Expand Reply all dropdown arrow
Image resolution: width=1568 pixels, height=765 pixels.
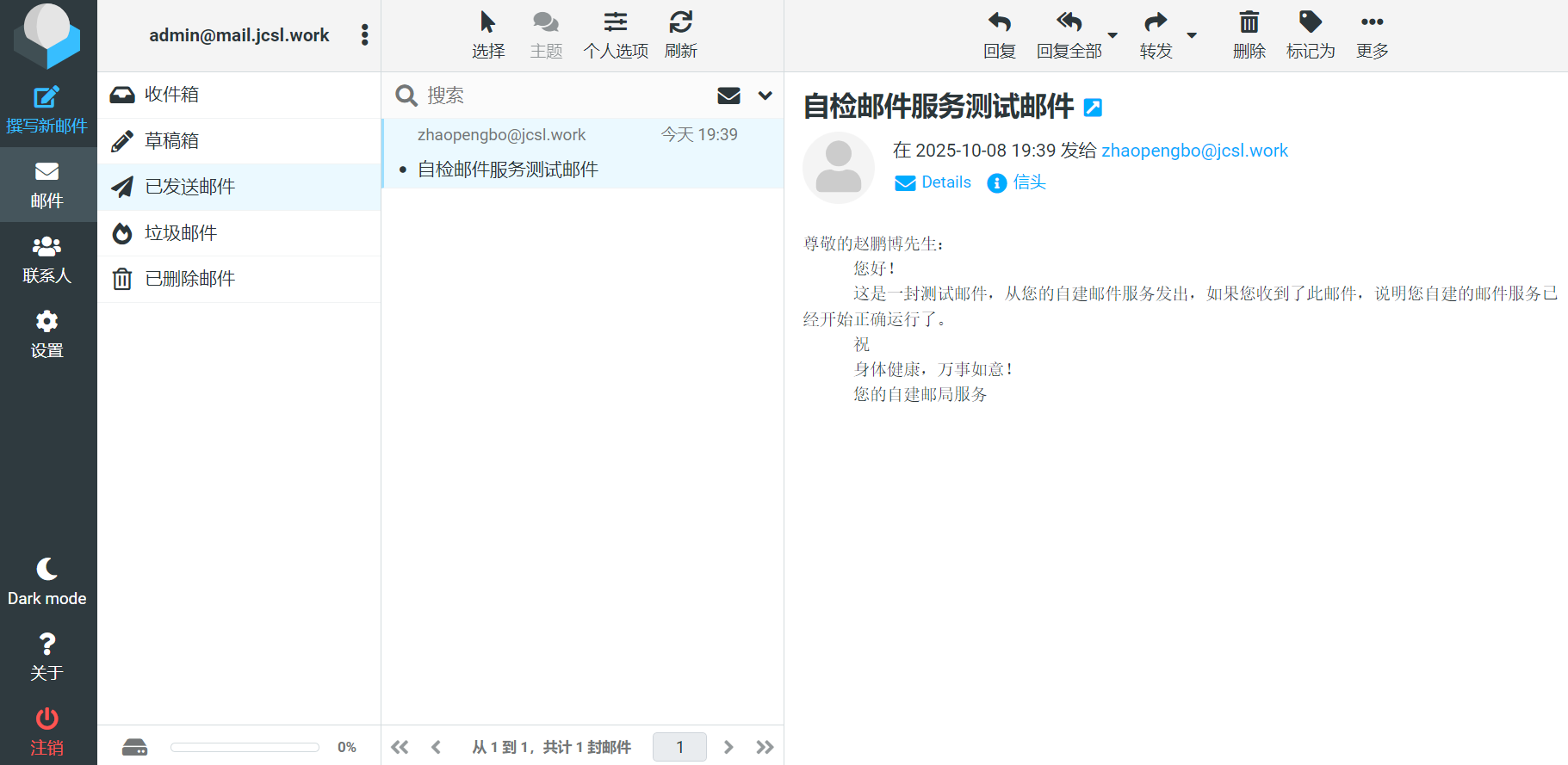click(x=1112, y=35)
